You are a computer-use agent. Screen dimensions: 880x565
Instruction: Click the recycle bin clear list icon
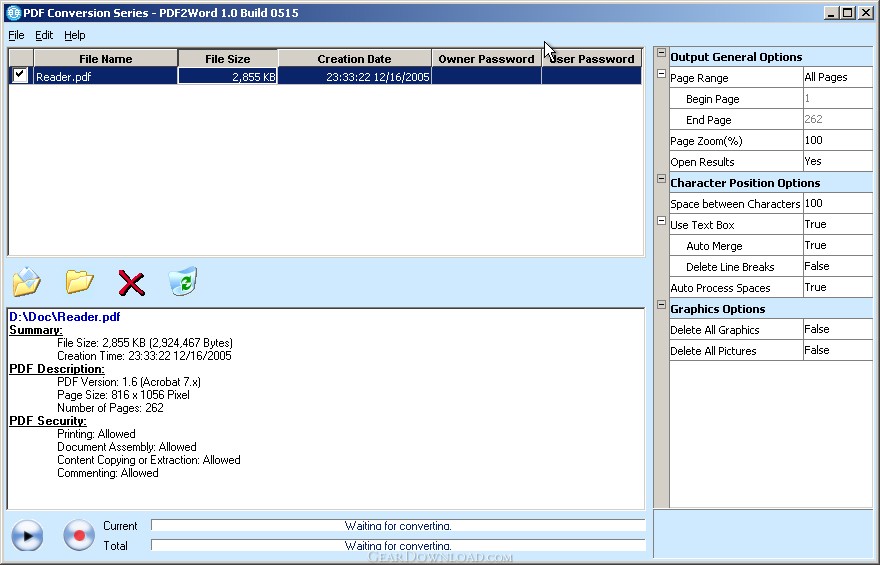point(183,281)
